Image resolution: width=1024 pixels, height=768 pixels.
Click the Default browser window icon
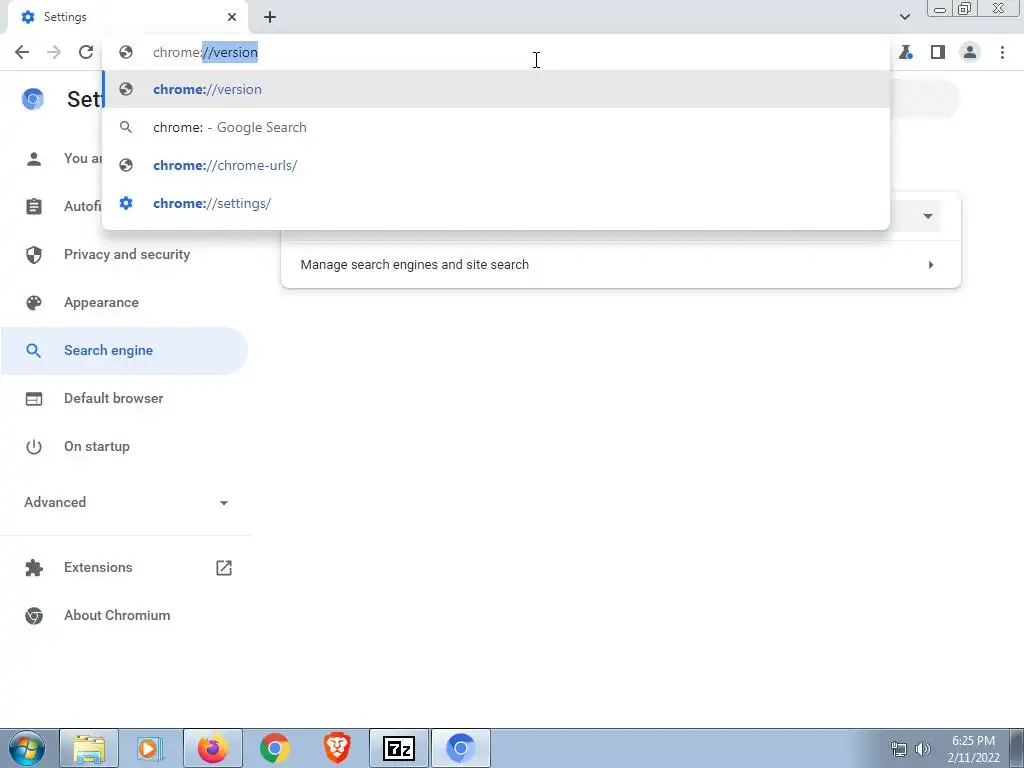[x=34, y=398]
